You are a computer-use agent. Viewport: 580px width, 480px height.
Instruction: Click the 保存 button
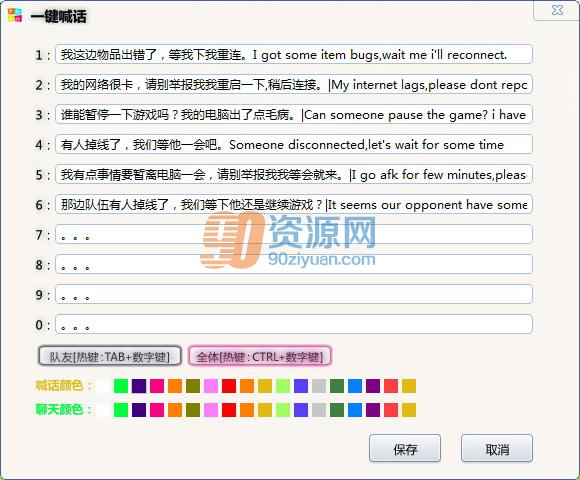(x=405, y=449)
